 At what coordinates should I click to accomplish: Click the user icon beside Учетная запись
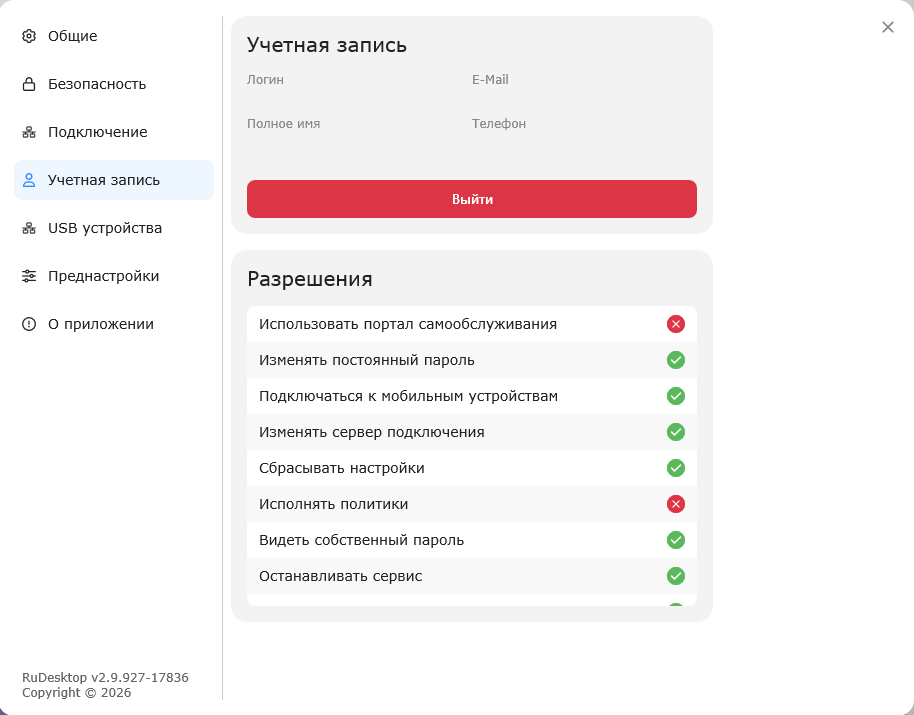click(x=29, y=180)
